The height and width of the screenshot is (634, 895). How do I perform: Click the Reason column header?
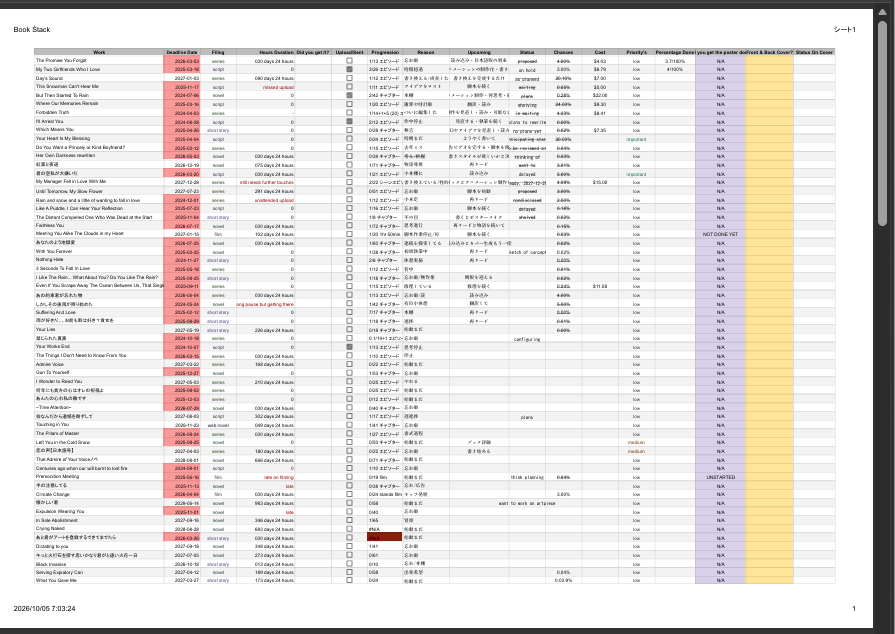(x=426, y=52)
